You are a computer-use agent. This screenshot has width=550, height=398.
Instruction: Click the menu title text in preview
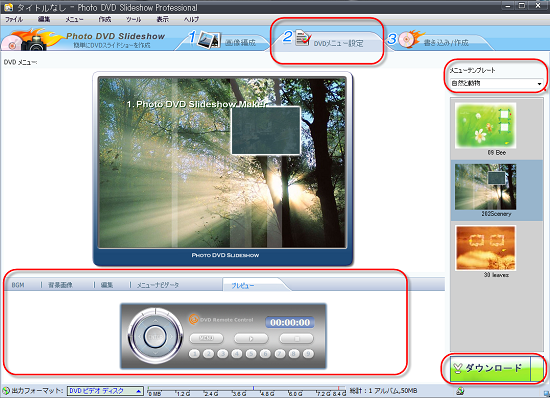pyautogui.click(x=196, y=104)
